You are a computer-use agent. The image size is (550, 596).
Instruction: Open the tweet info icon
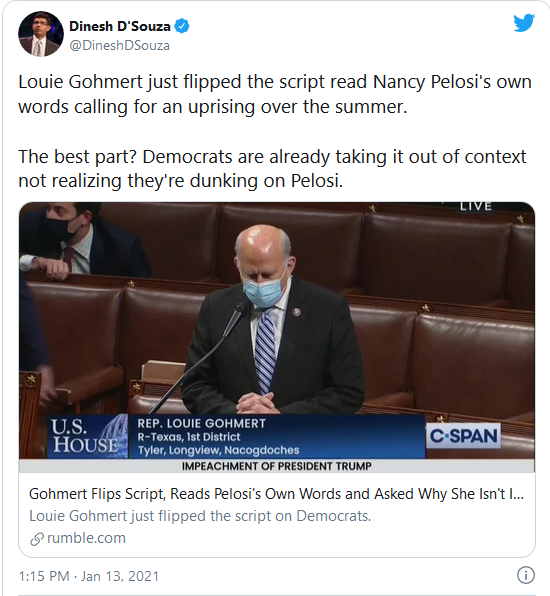[x=526, y=575]
